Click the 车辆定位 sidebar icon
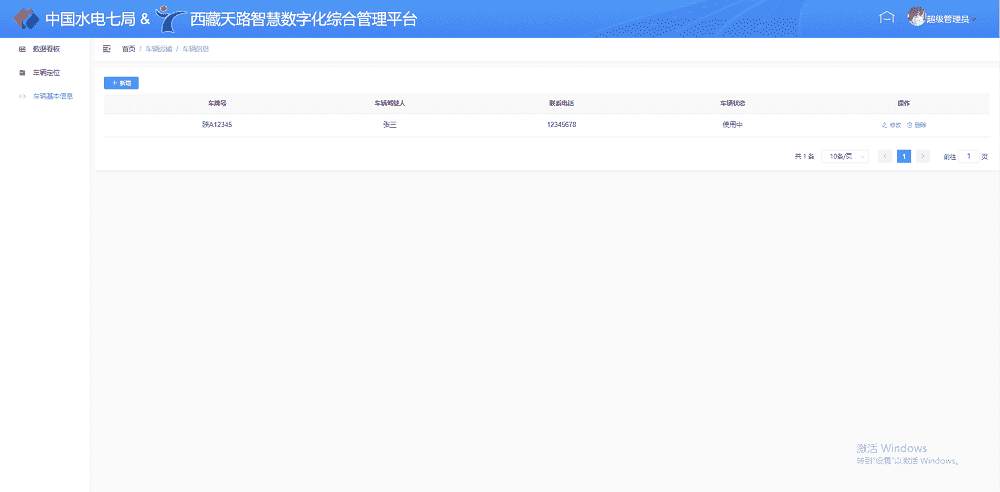 22,72
